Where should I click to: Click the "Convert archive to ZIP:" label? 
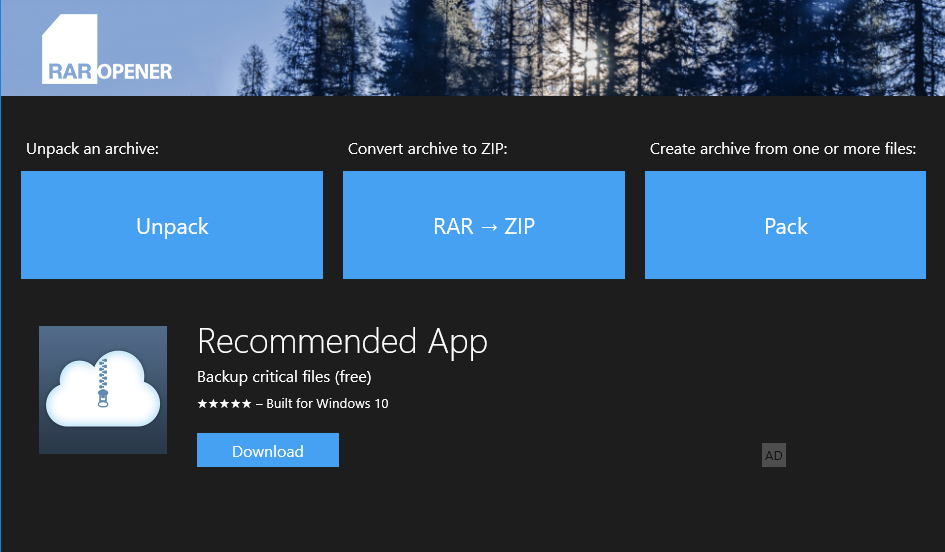[x=428, y=149]
